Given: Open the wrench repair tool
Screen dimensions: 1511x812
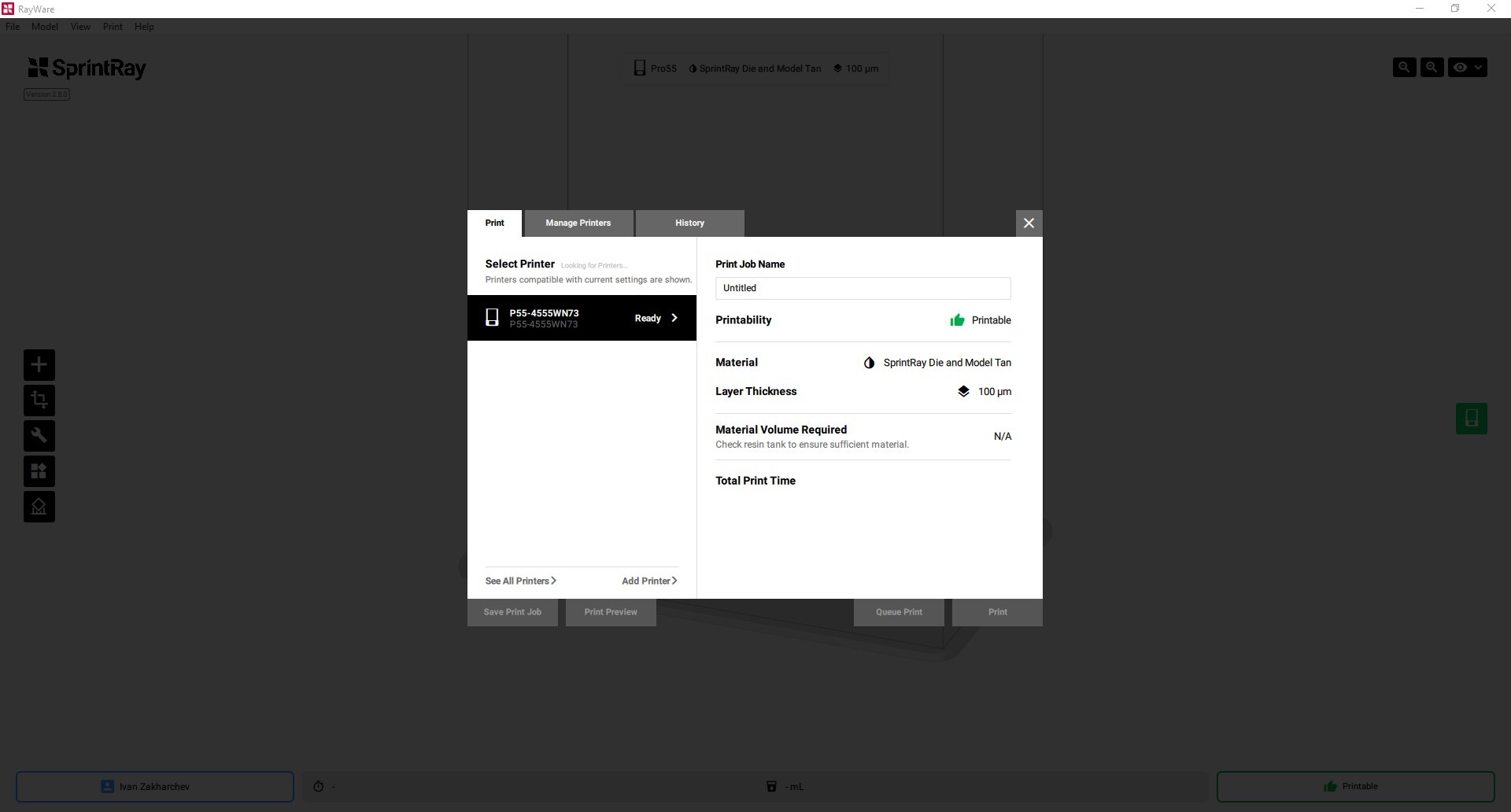Looking at the screenshot, I should point(39,436).
